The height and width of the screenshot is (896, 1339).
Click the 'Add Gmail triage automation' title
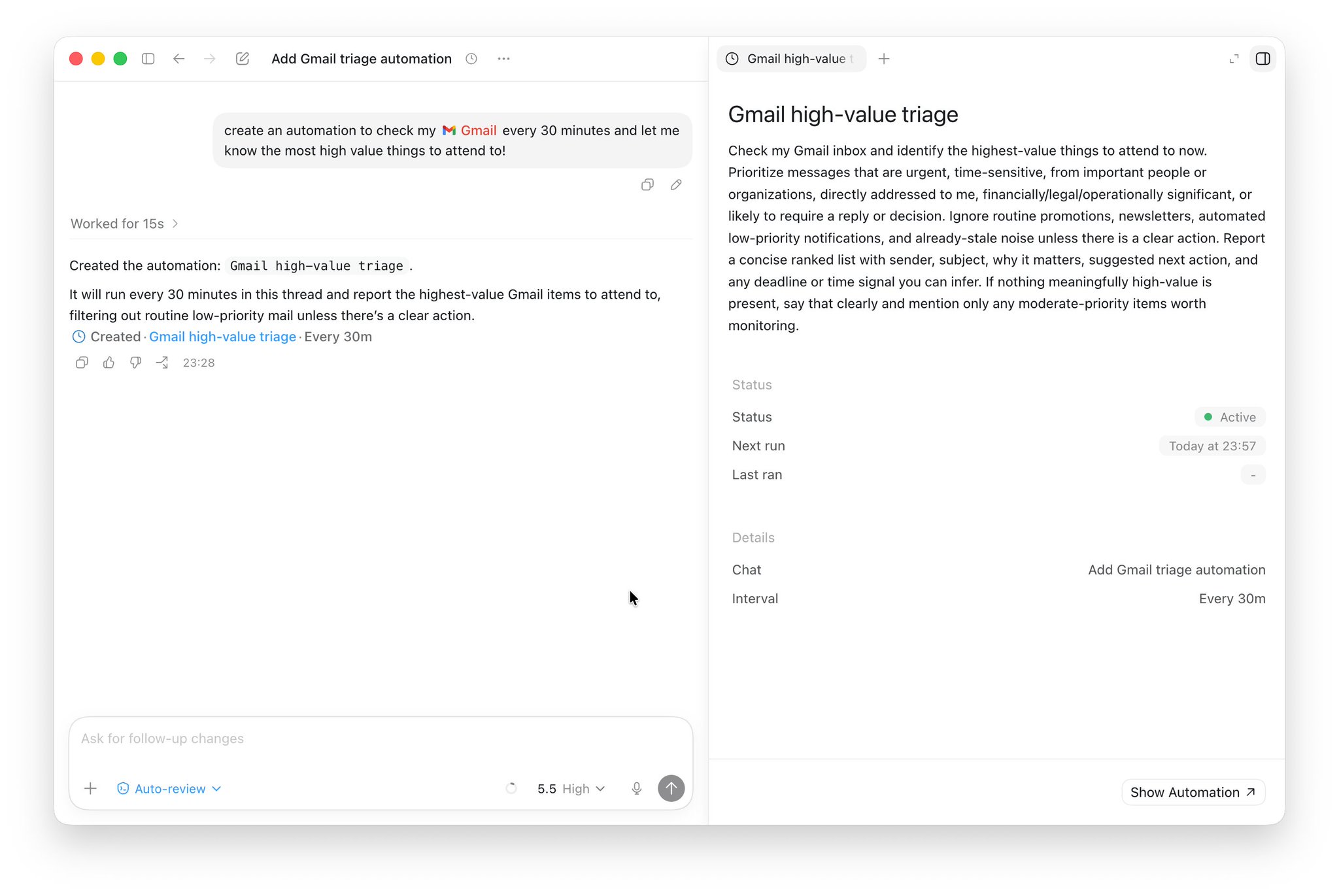coord(362,59)
